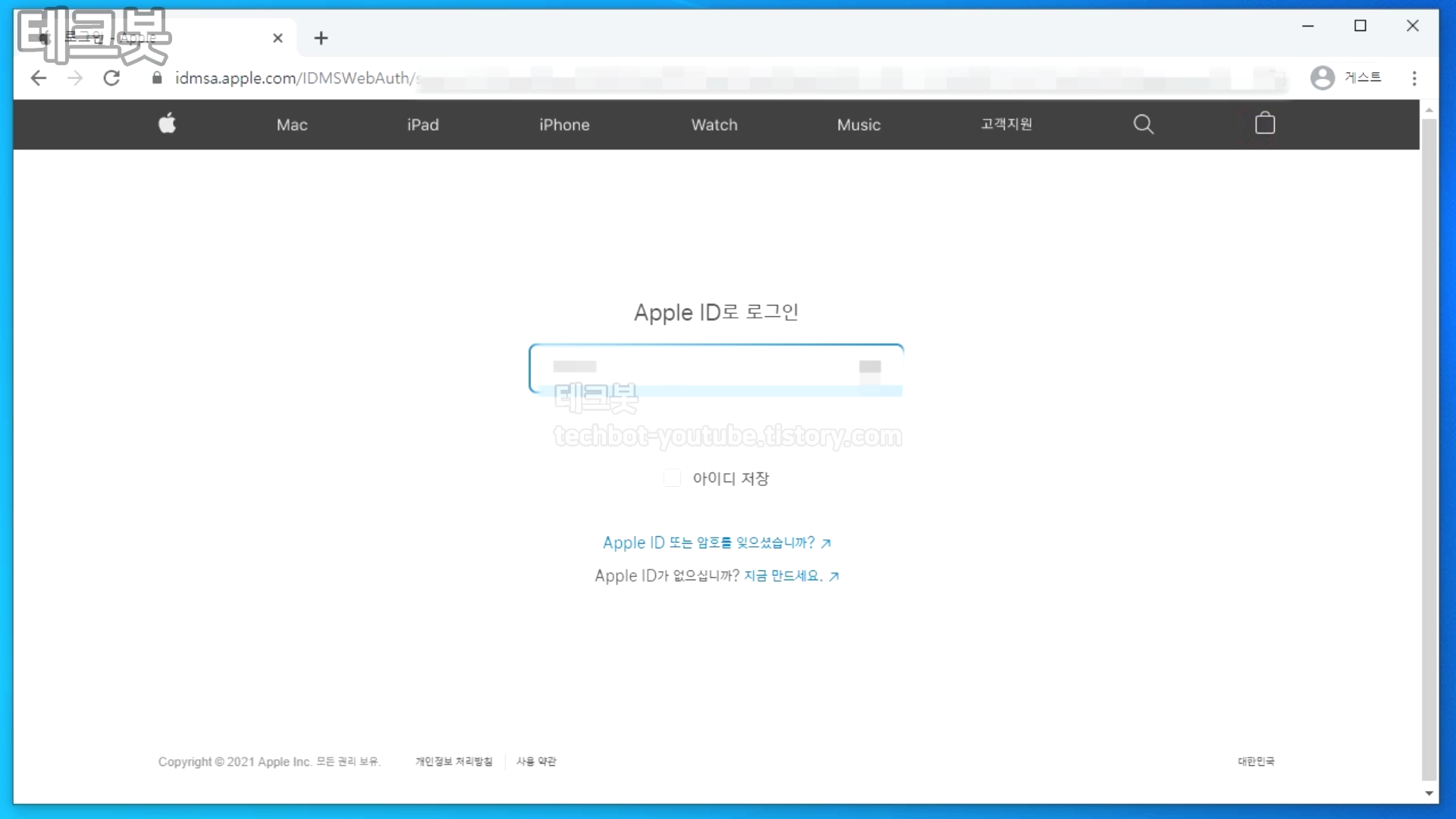Click the 대한민국 region link
The height and width of the screenshot is (819, 1456).
click(x=1256, y=761)
